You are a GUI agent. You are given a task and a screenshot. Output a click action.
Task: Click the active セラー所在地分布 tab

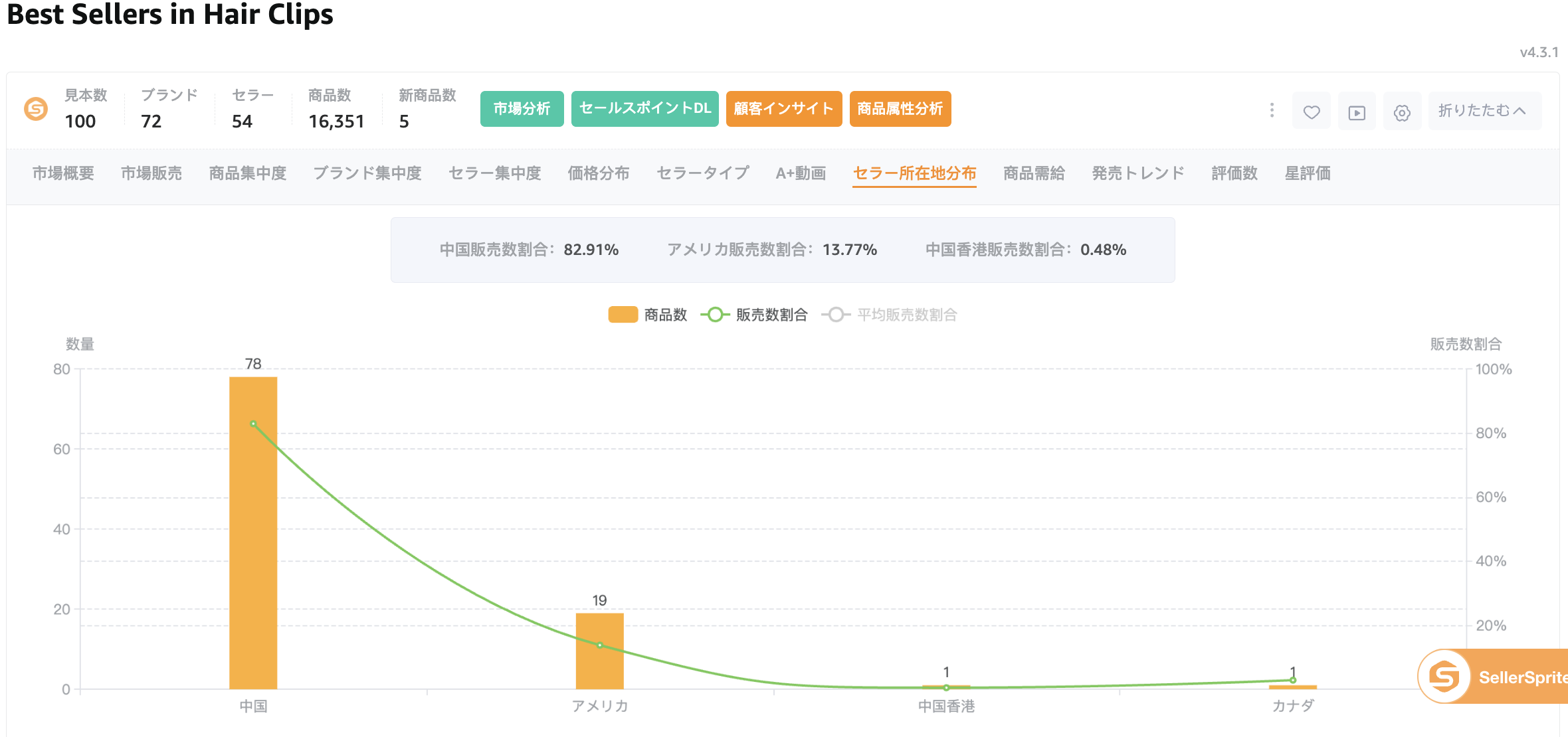pos(914,173)
